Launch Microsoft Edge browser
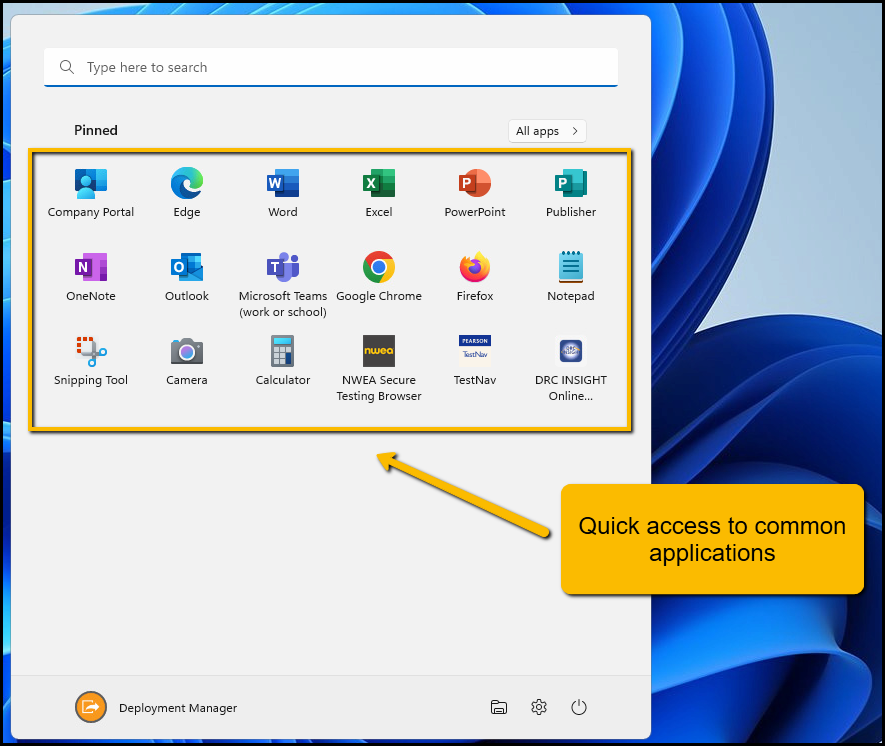The height and width of the screenshot is (746, 885). 187,192
